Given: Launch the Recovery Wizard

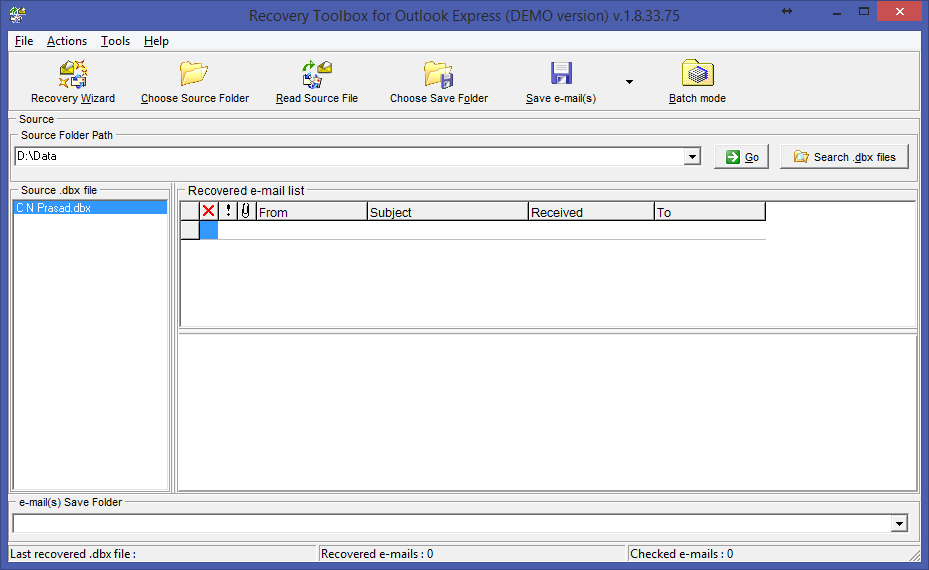Looking at the screenshot, I should pos(73,82).
